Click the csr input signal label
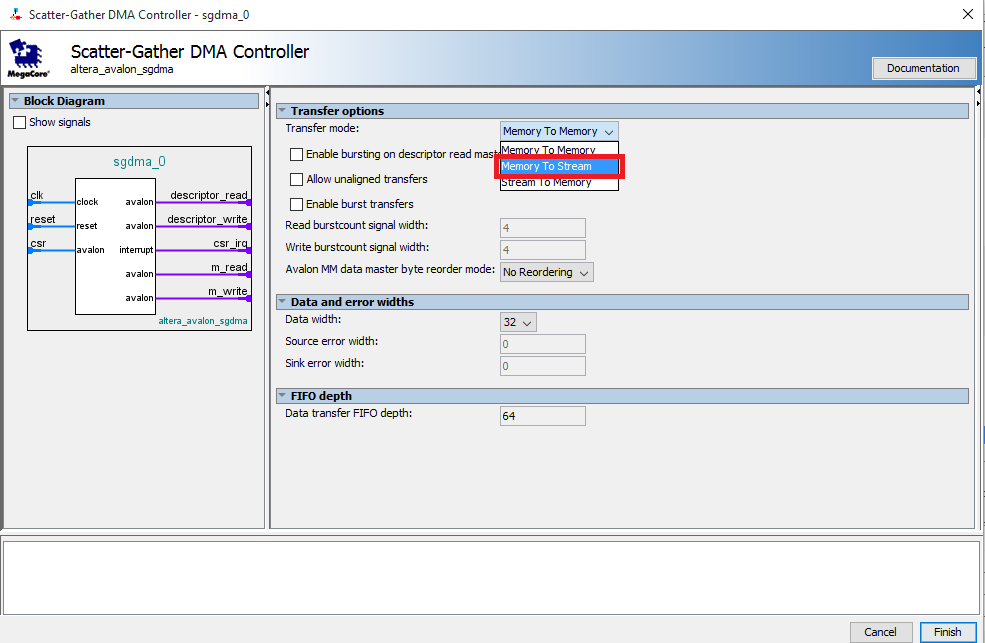Viewport: 985px width, 643px height. click(x=38, y=244)
